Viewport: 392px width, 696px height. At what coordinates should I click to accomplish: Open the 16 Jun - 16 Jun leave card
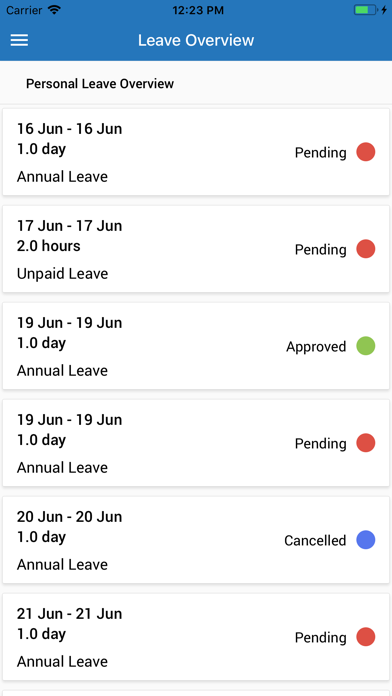[x=196, y=152]
